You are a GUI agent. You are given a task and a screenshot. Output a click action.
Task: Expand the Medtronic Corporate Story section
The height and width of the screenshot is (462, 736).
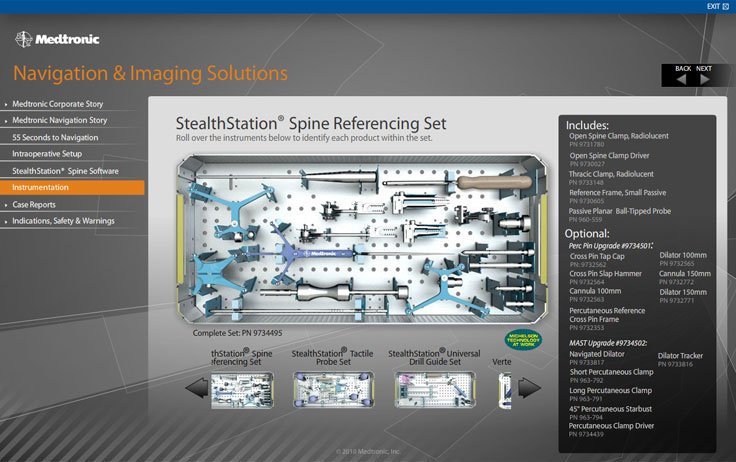57,104
